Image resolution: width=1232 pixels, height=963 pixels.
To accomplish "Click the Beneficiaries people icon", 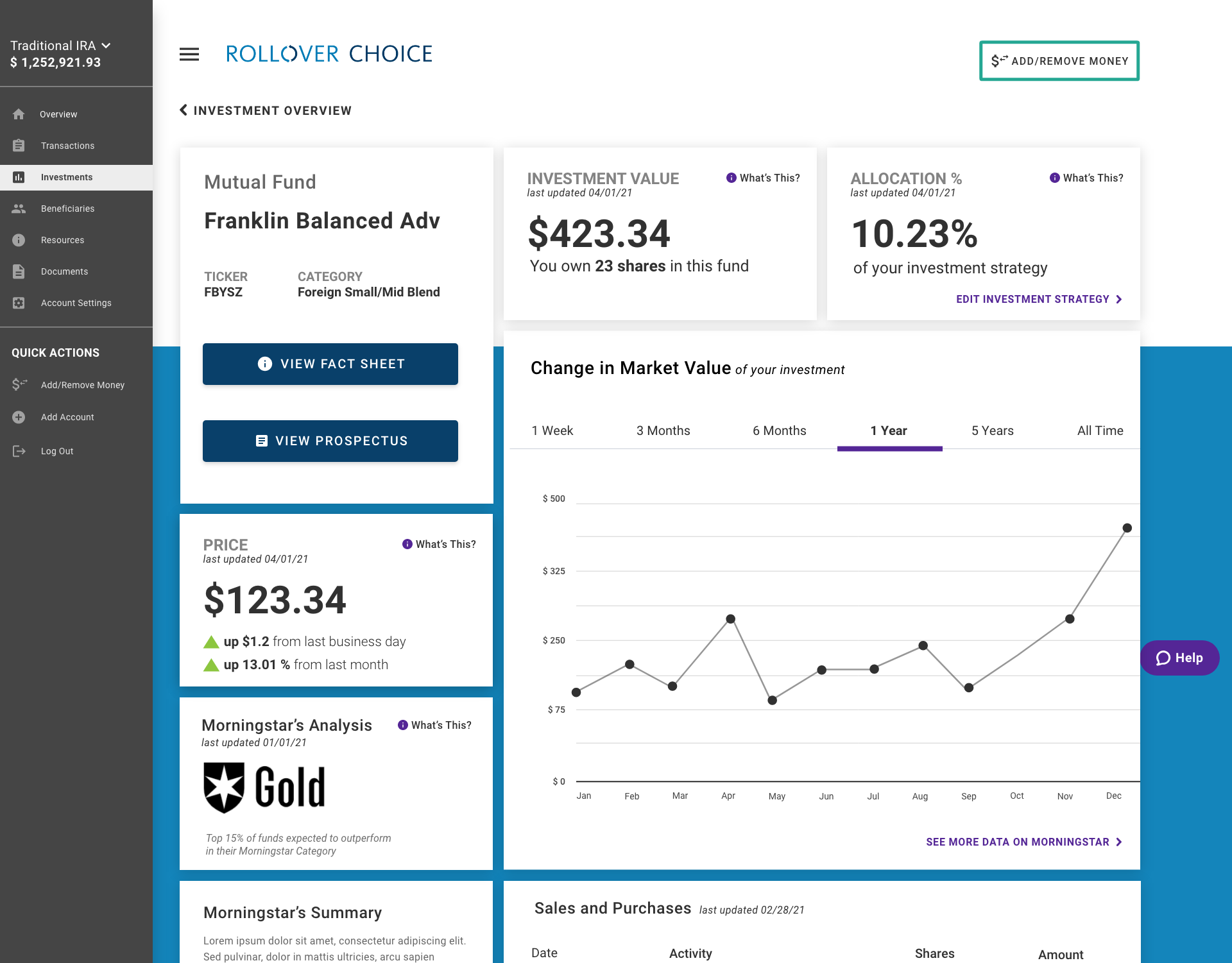I will pos(19,209).
